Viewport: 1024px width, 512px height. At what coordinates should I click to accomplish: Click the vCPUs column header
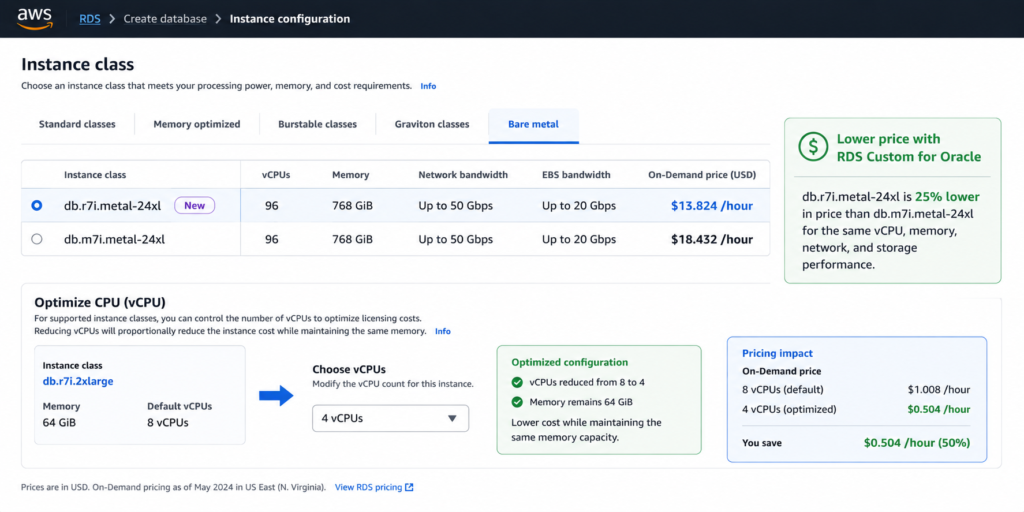coord(276,175)
